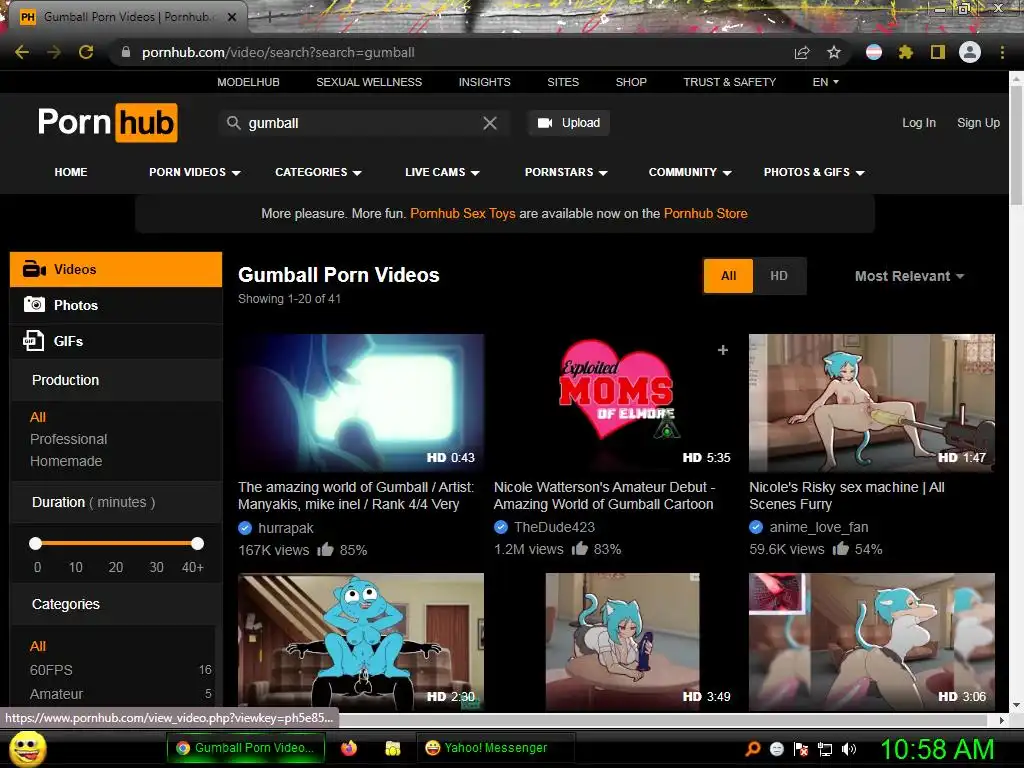Launch Firefox from the taskbar
Image resolution: width=1024 pixels, height=768 pixels.
349,748
